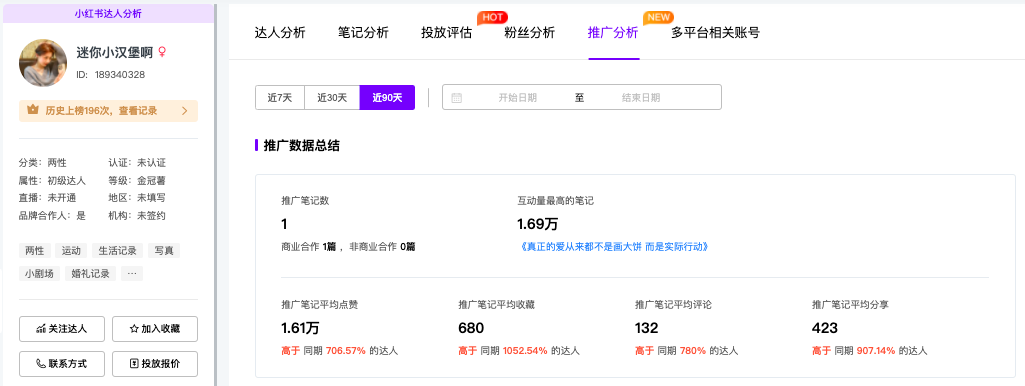Click the 等级: 金冠薯 field
This screenshot has width=1025, height=386.
[137, 180]
